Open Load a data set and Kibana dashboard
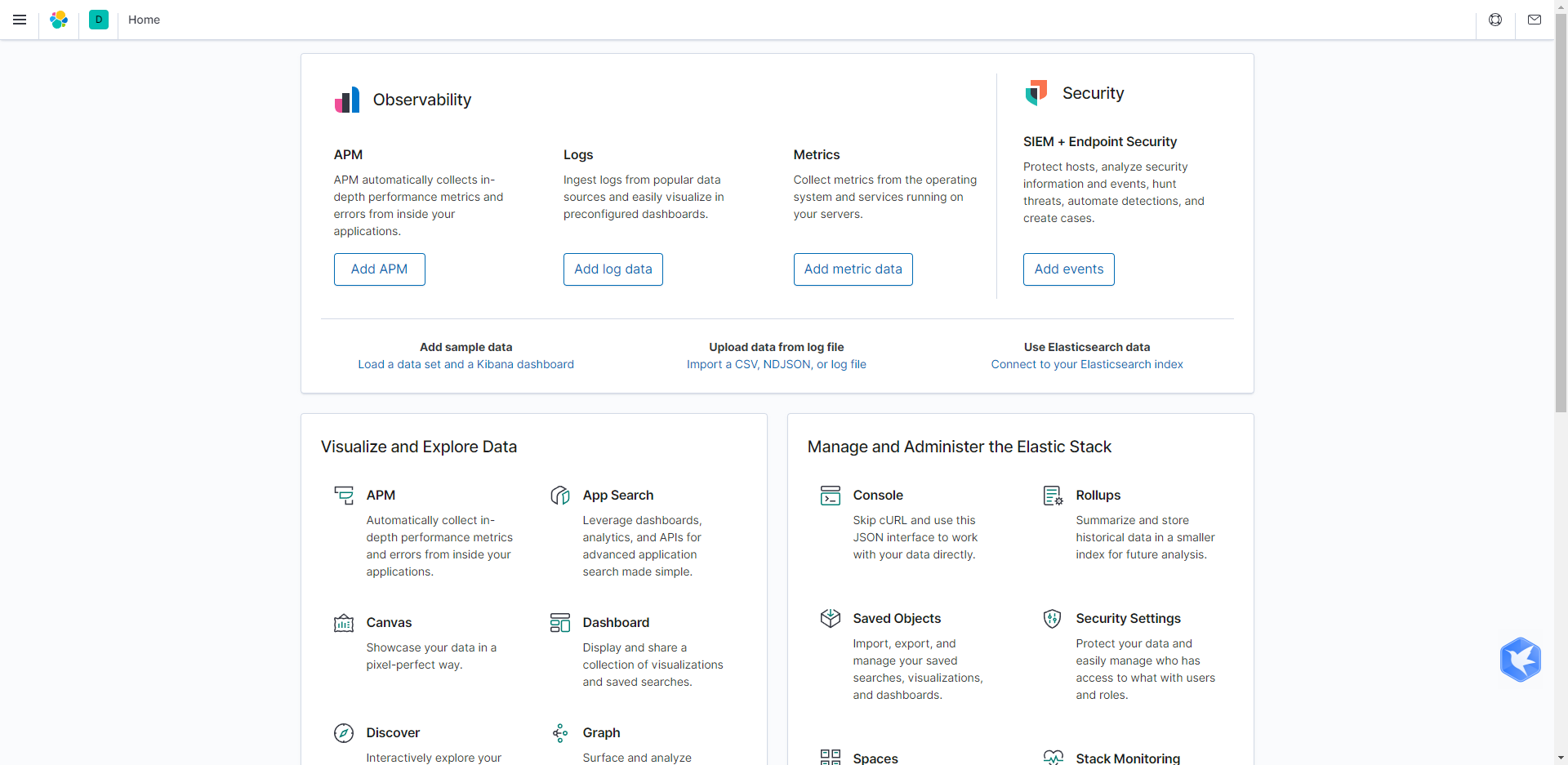The height and width of the screenshot is (765, 1568). (x=466, y=364)
